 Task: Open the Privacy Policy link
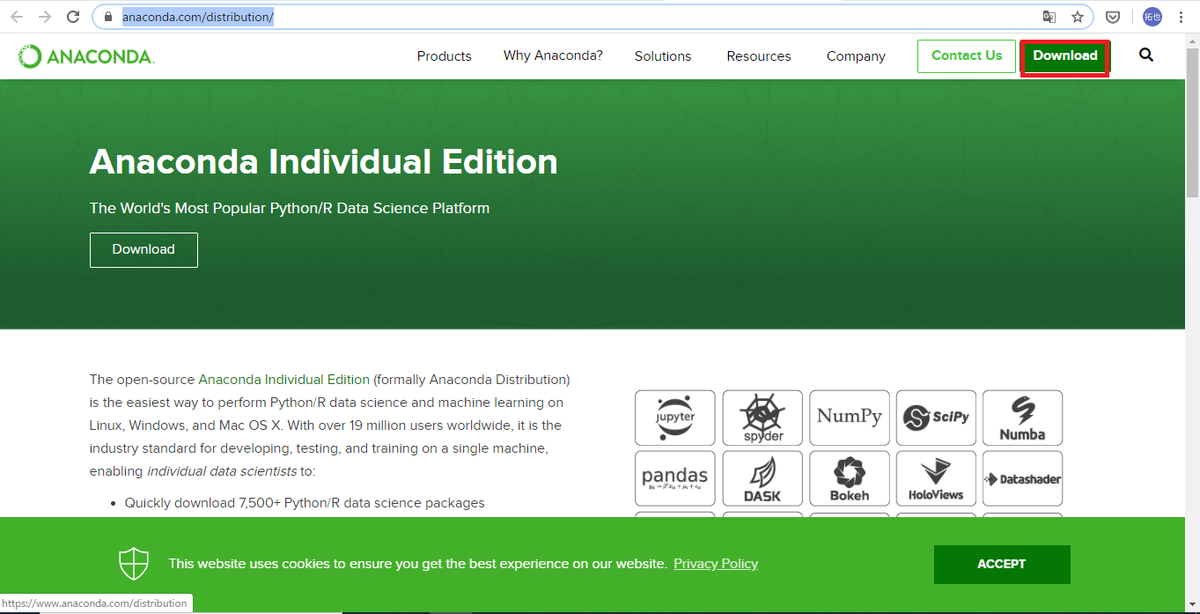[716, 564]
